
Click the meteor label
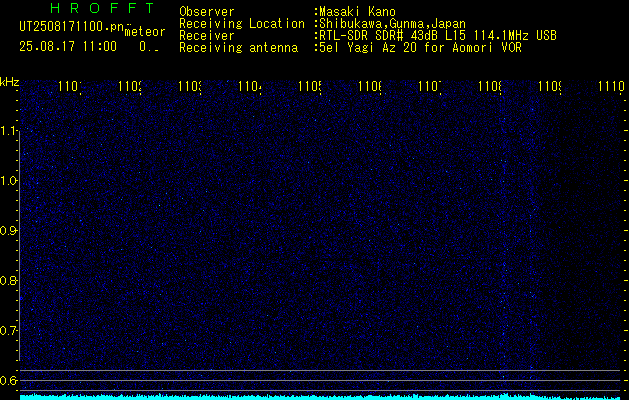point(145,32)
